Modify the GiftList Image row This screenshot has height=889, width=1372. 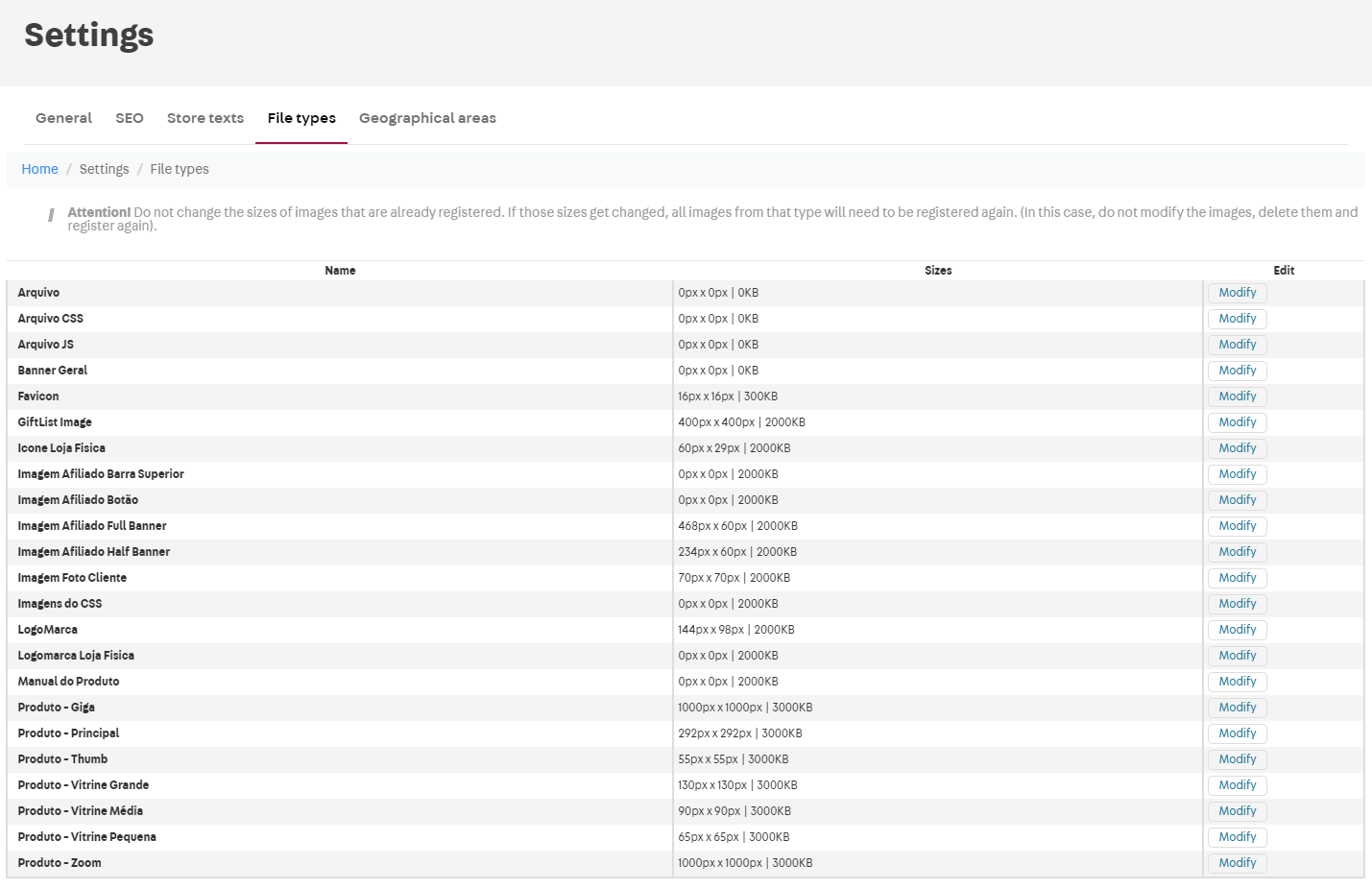point(1237,422)
